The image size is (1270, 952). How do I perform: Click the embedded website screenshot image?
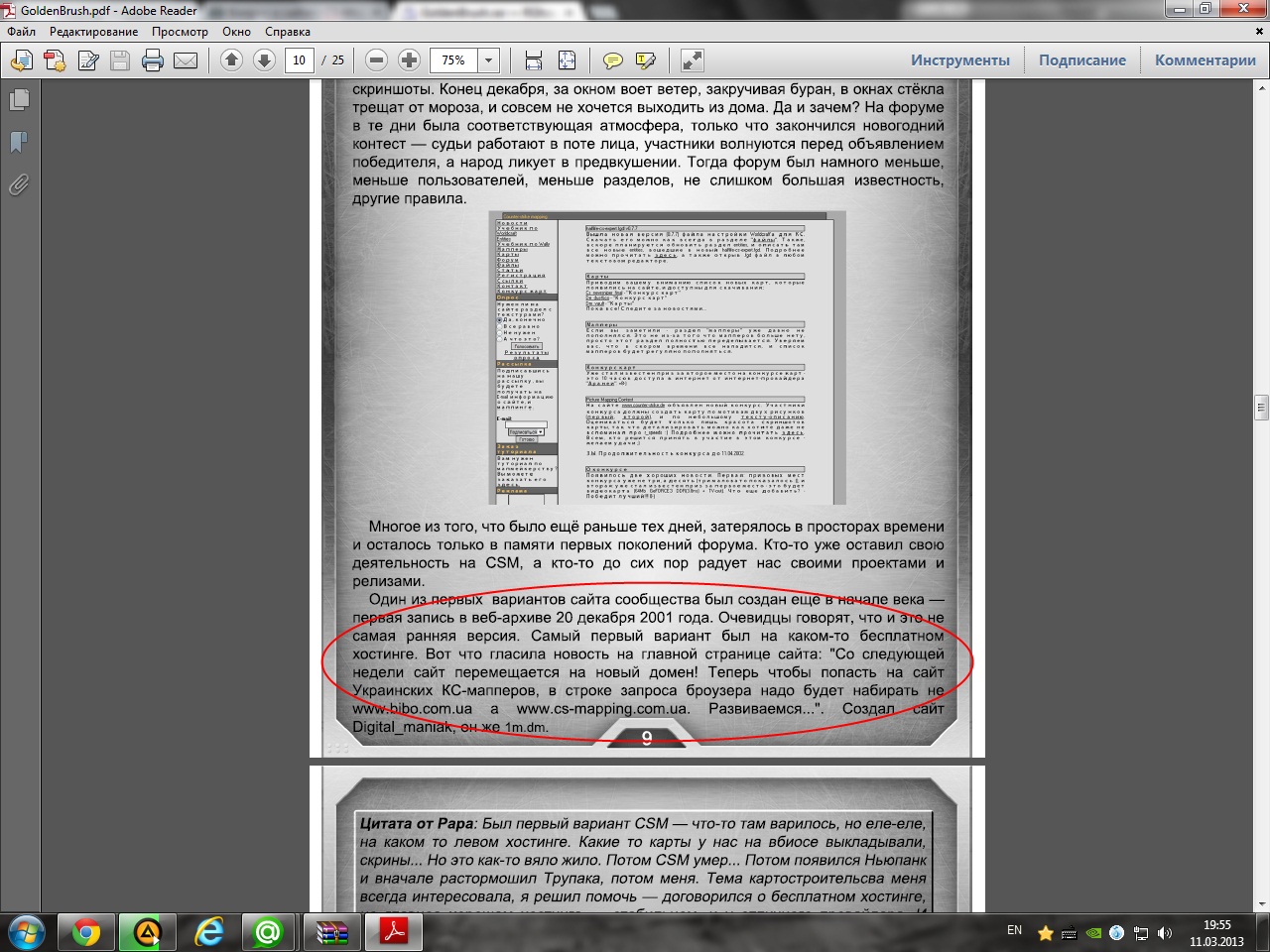667,358
